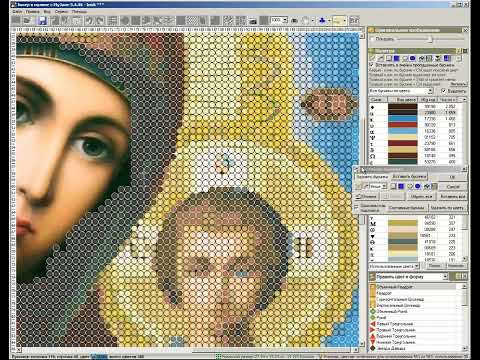Click the Undo arrow toolbar icon
The image size is (480, 360).
(89, 21)
